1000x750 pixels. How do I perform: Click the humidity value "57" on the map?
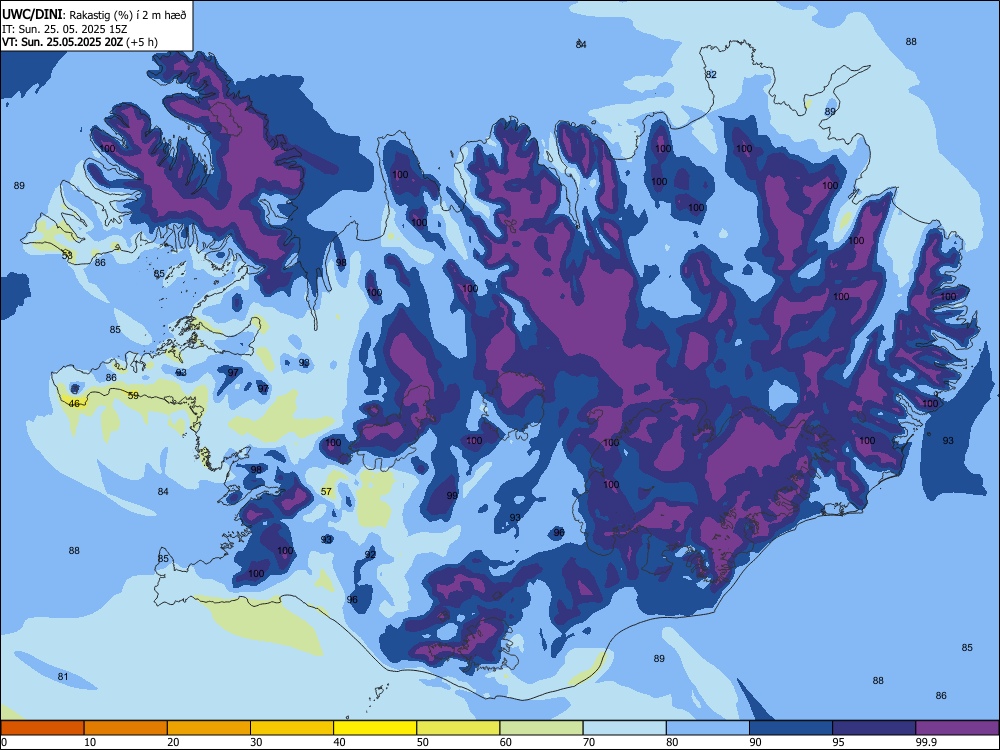point(326,492)
